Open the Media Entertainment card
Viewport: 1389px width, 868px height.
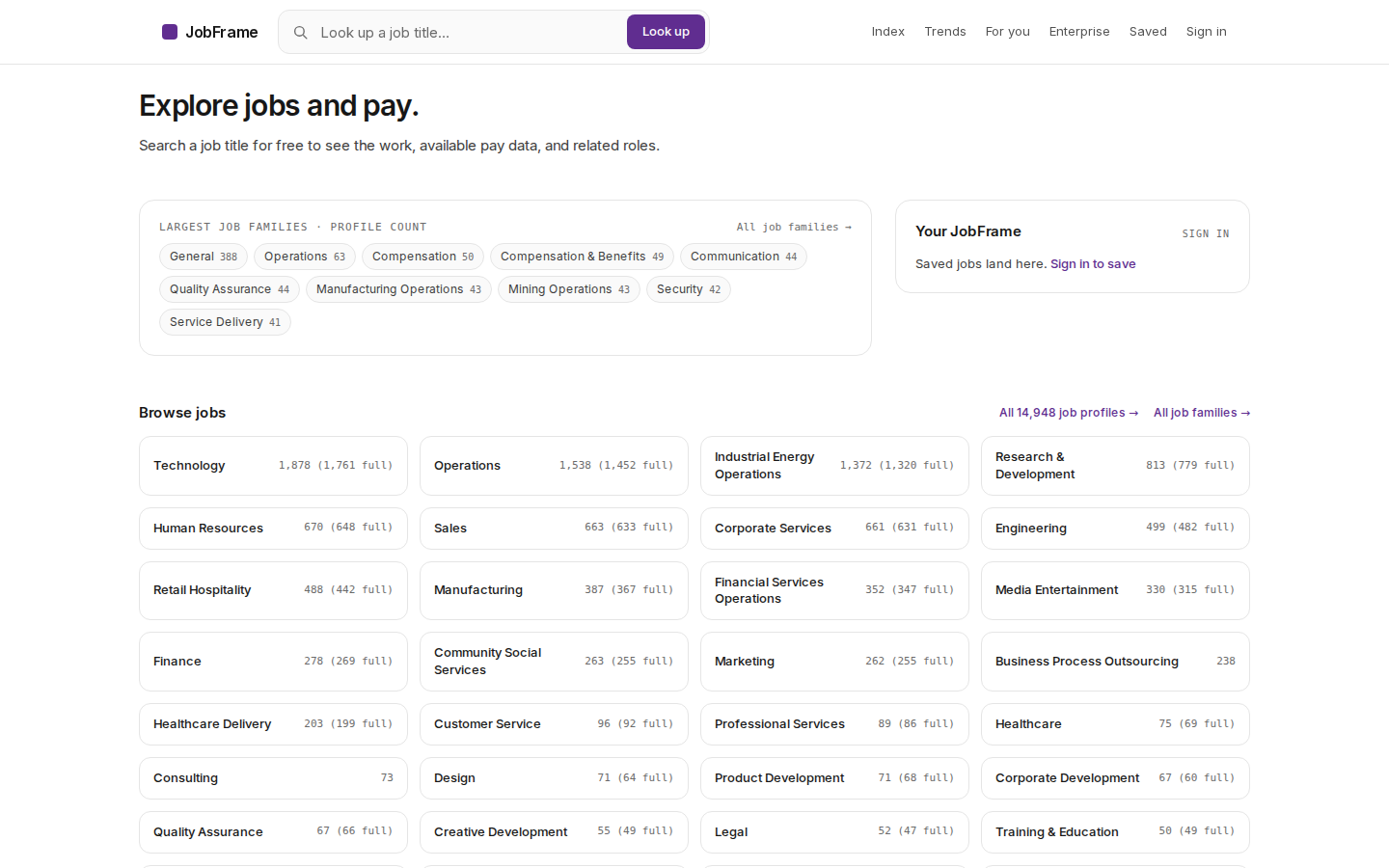pyautogui.click(x=1115, y=590)
